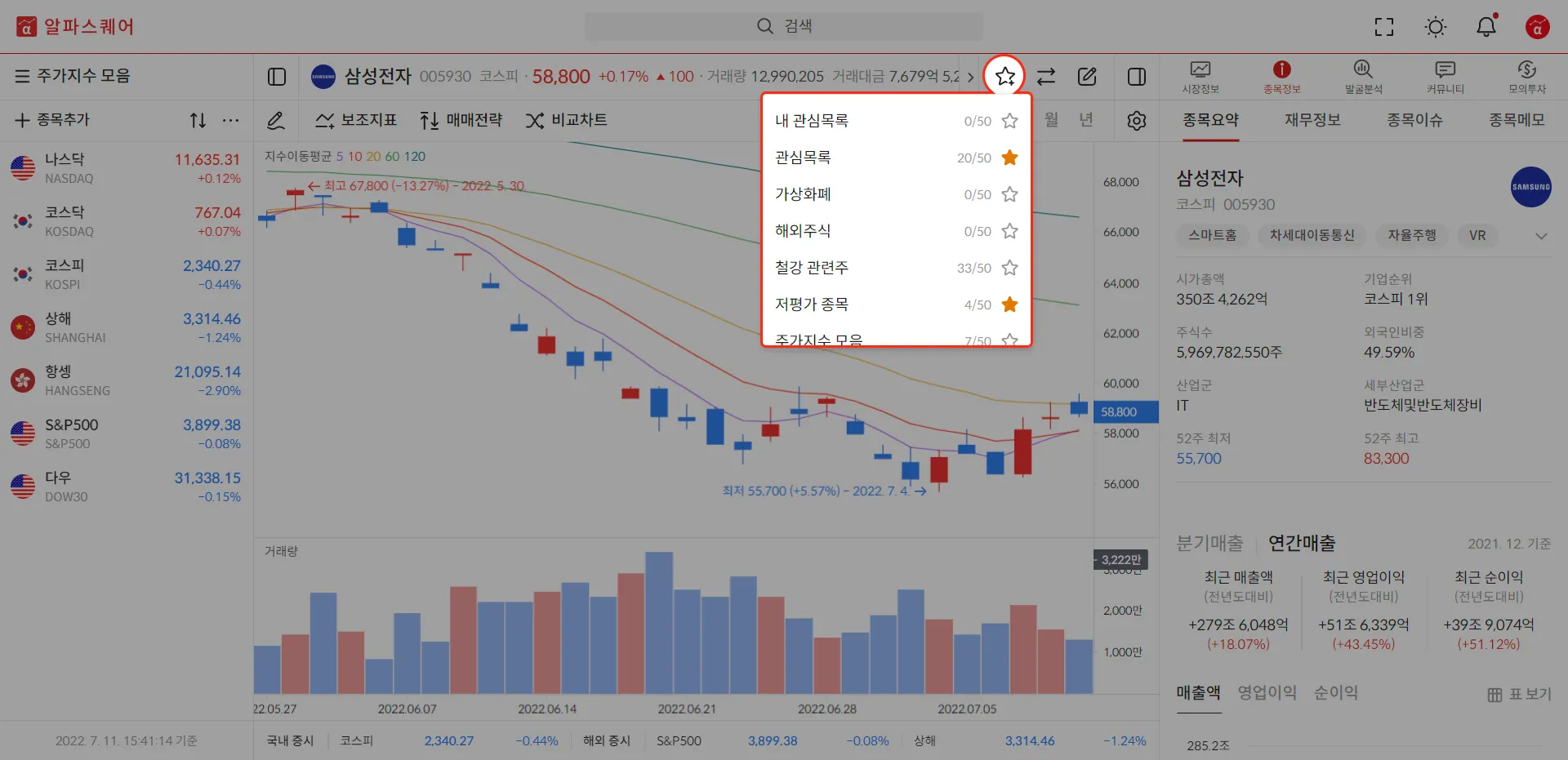
Task: Expand the theme tags chevron
Action: point(1541,236)
